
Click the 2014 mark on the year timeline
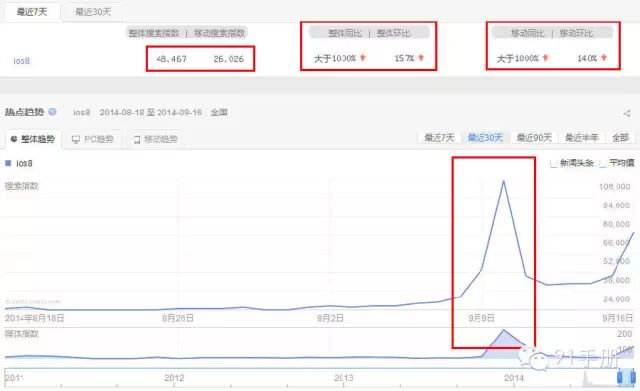click(x=514, y=378)
